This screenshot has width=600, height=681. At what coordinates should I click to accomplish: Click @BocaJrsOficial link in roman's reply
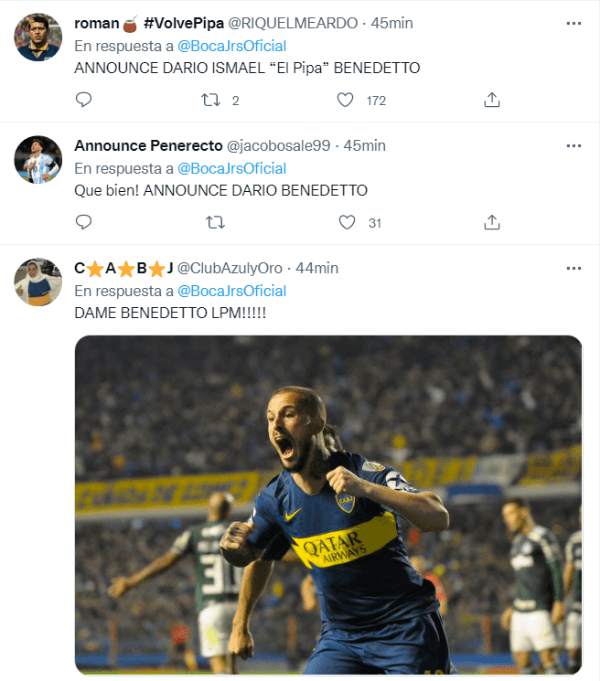[232, 46]
